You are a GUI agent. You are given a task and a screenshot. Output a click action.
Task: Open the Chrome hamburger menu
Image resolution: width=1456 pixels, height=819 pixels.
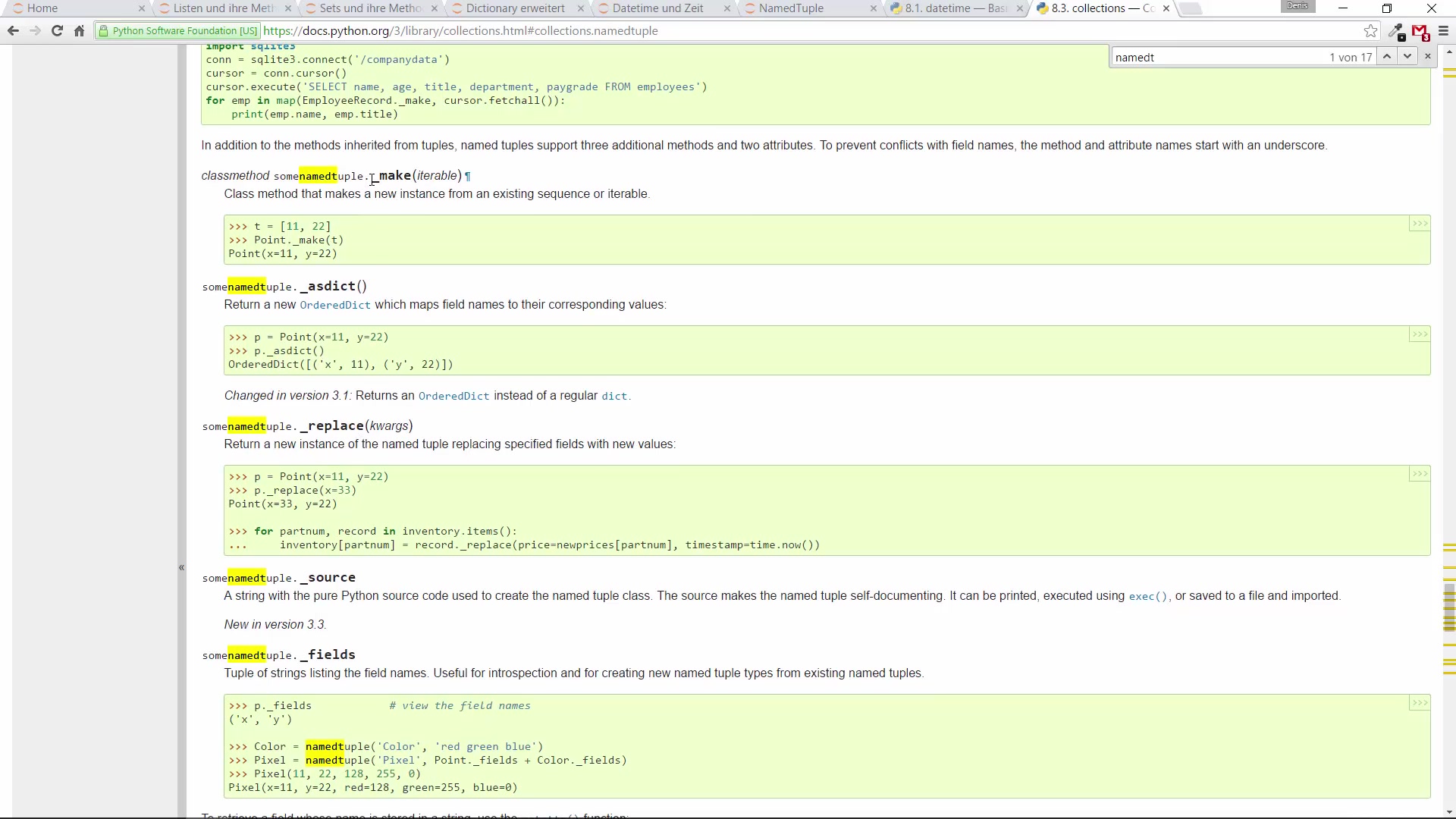tap(1443, 31)
